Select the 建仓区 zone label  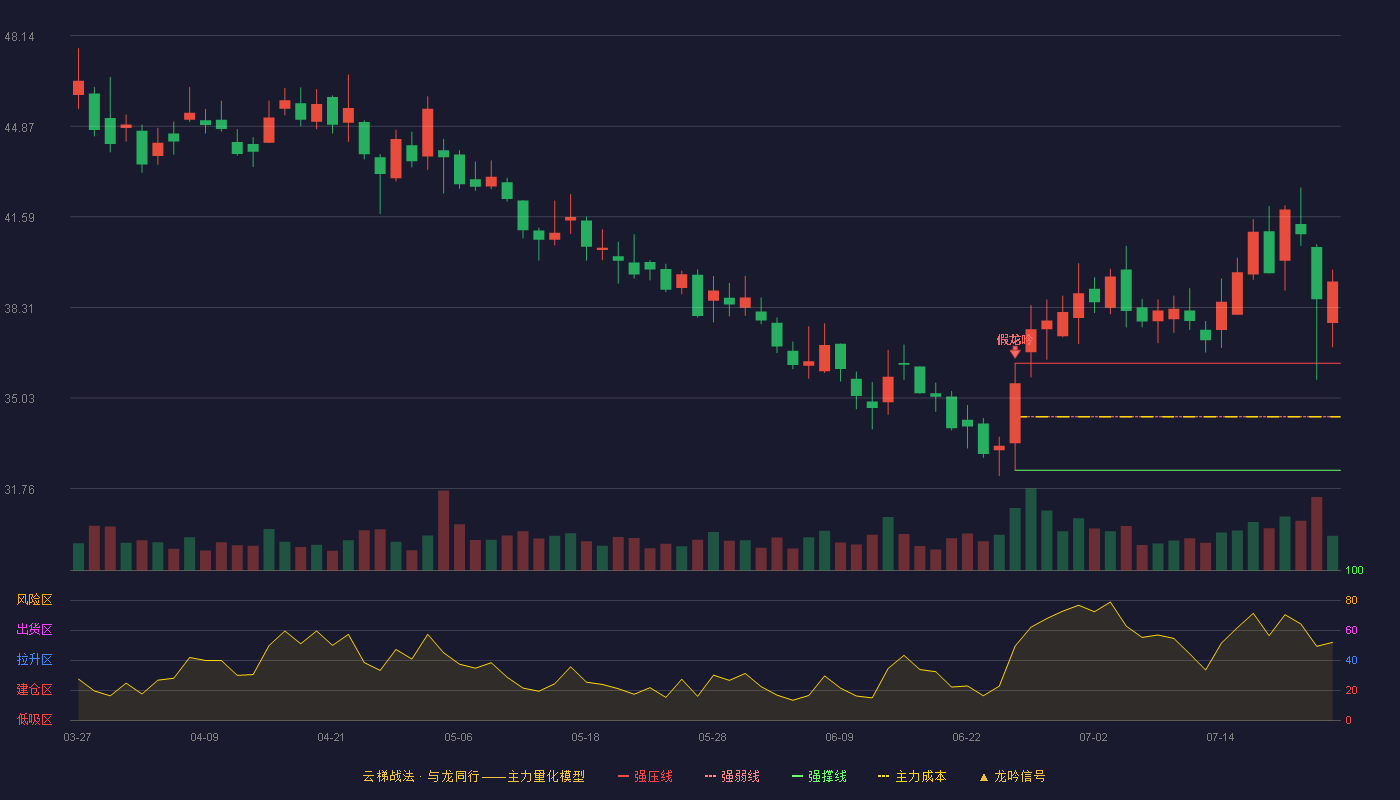click(x=34, y=690)
